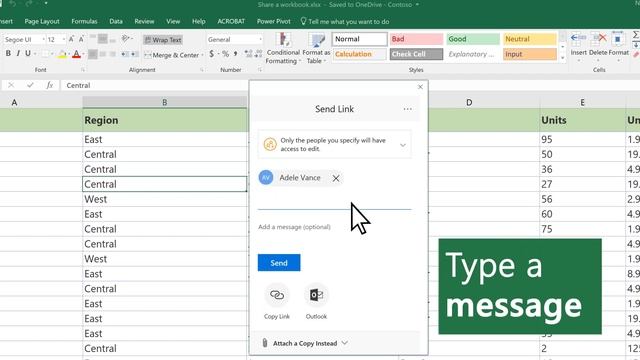Open Send Link more options ellipsis
This screenshot has height=360, width=640.
(407, 109)
